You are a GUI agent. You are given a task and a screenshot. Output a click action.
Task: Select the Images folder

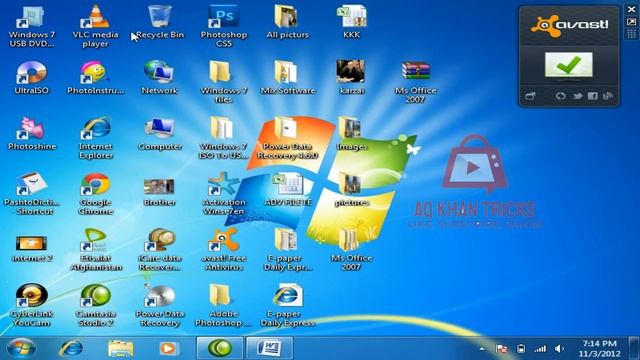[351, 133]
